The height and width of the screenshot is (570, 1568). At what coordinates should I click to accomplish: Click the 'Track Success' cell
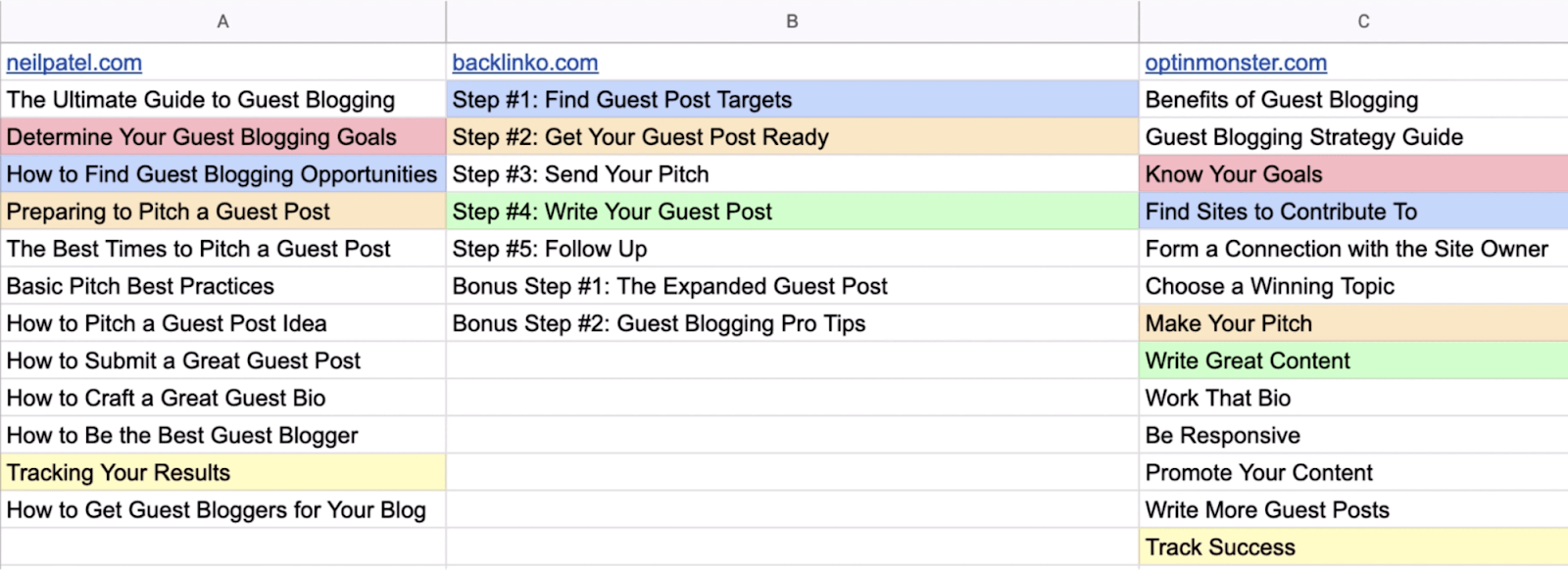(1220, 547)
